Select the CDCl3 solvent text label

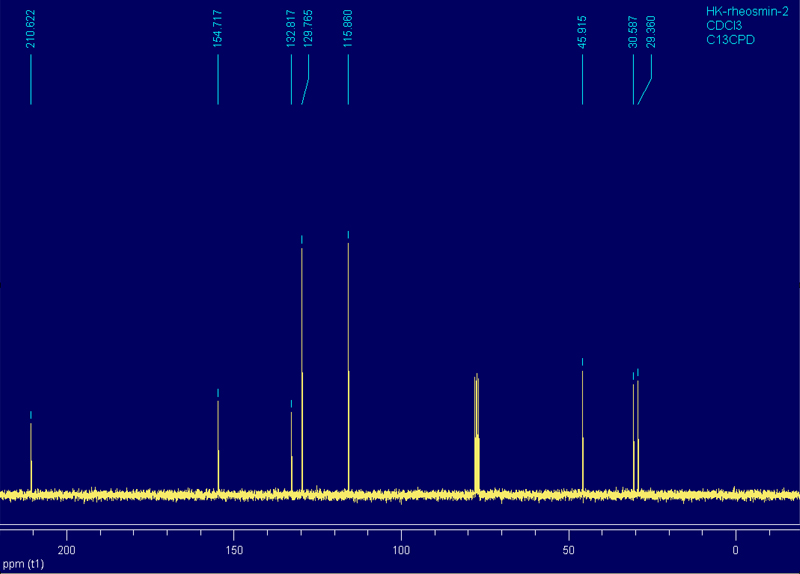(725, 24)
